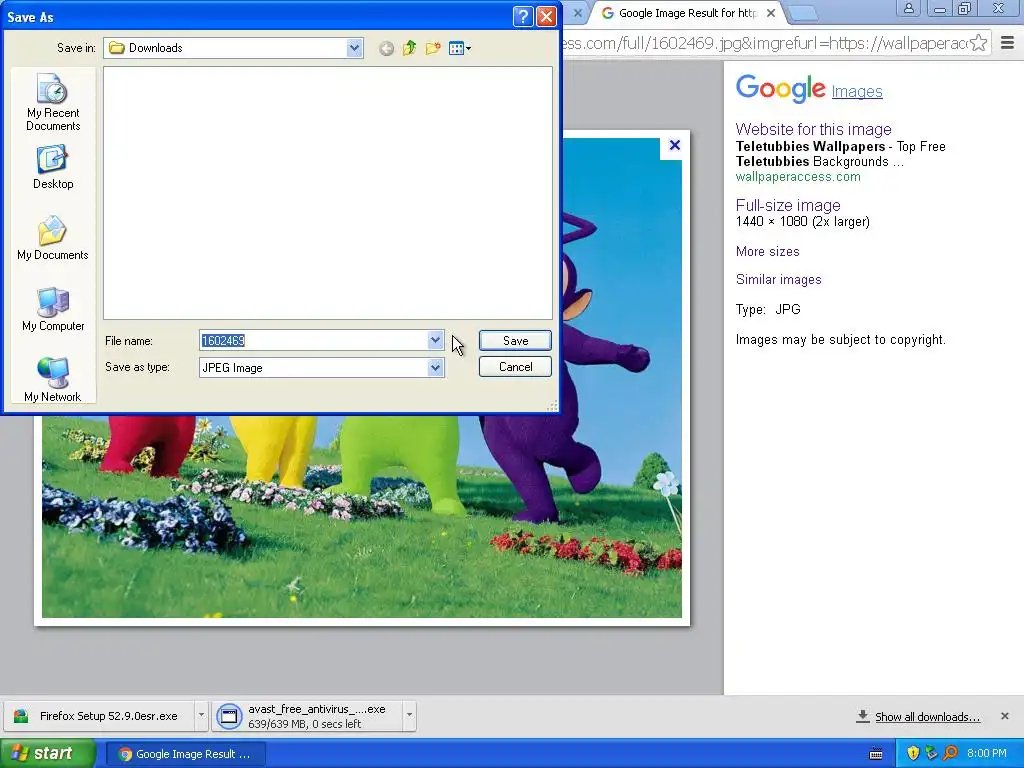Create new folder icon in Save As

[x=432, y=48]
